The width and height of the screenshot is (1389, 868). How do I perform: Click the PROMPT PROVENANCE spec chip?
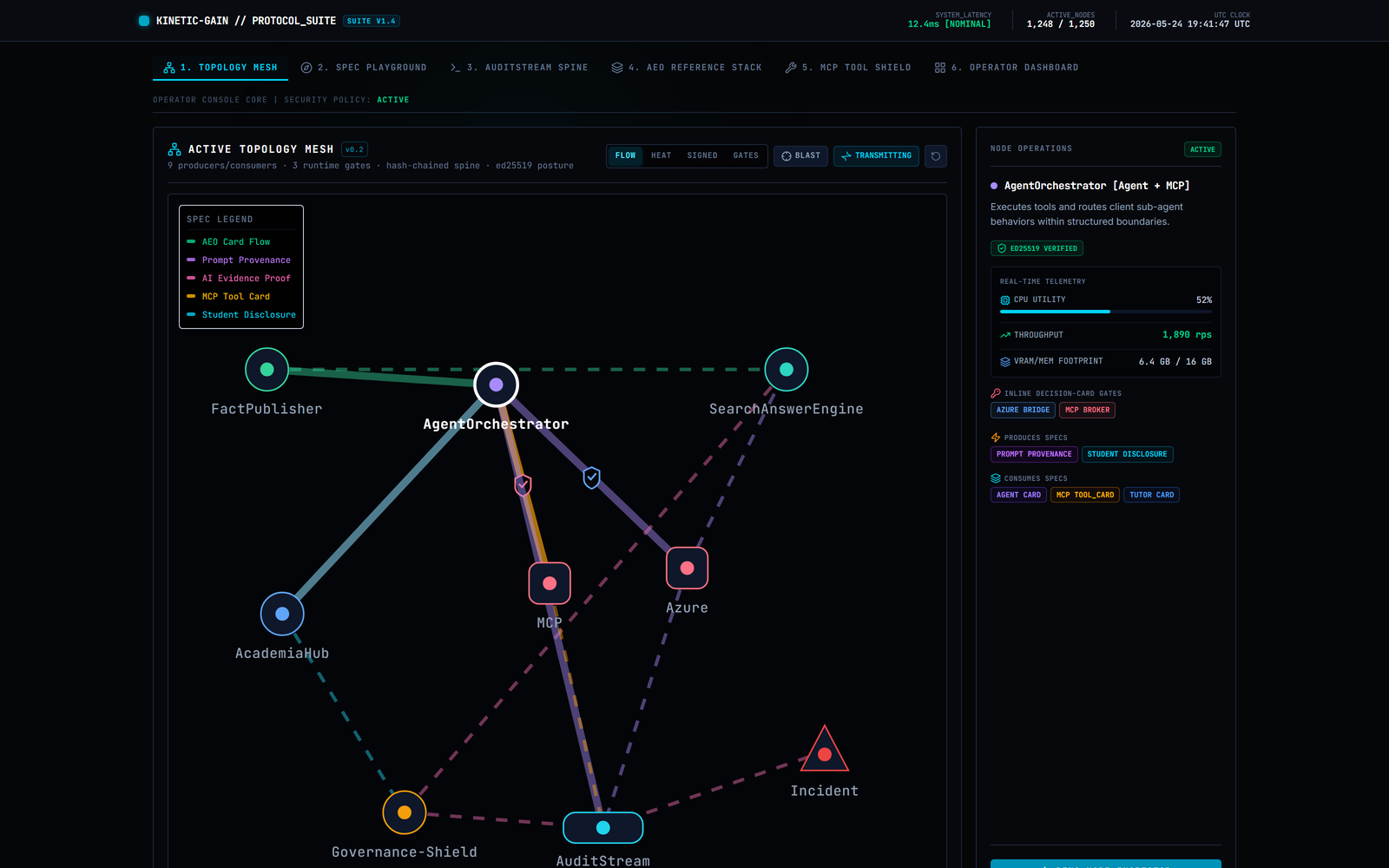click(x=1034, y=454)
